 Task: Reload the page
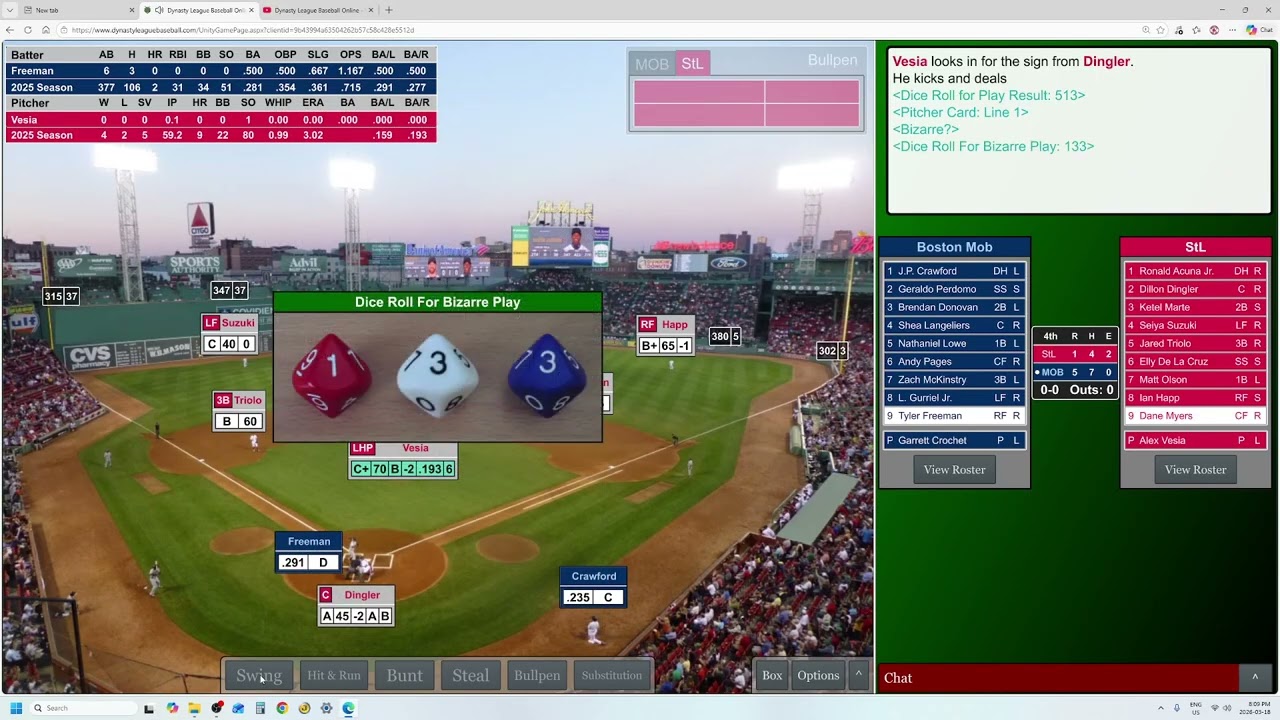pyautogui.click(x=28, y=30)
